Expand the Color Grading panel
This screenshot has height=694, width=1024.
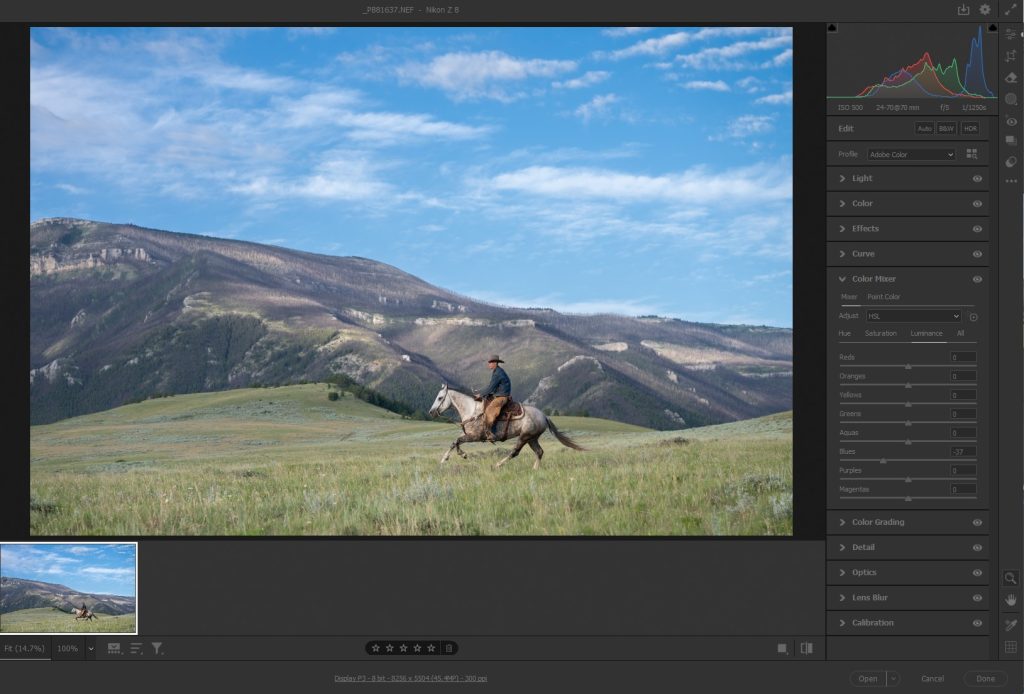[x=842, y=522]
